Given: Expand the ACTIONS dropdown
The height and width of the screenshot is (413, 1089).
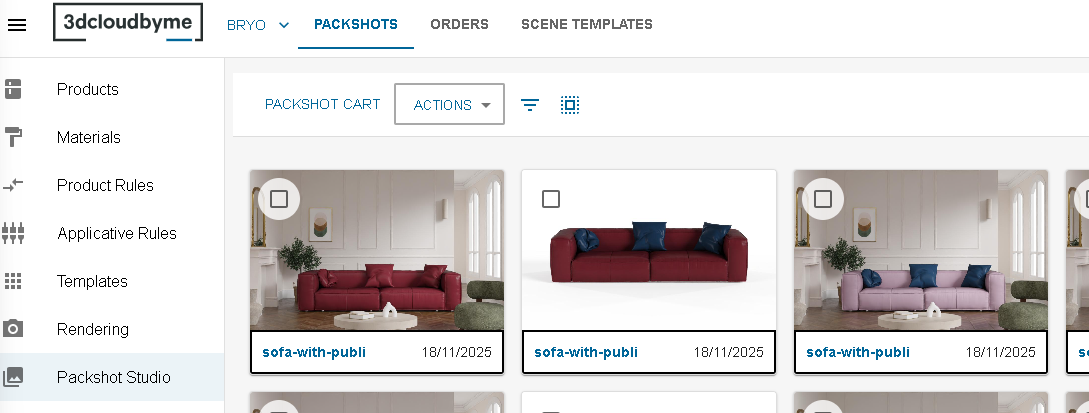Looking at the screenshot, I should (x=449, y=105).
